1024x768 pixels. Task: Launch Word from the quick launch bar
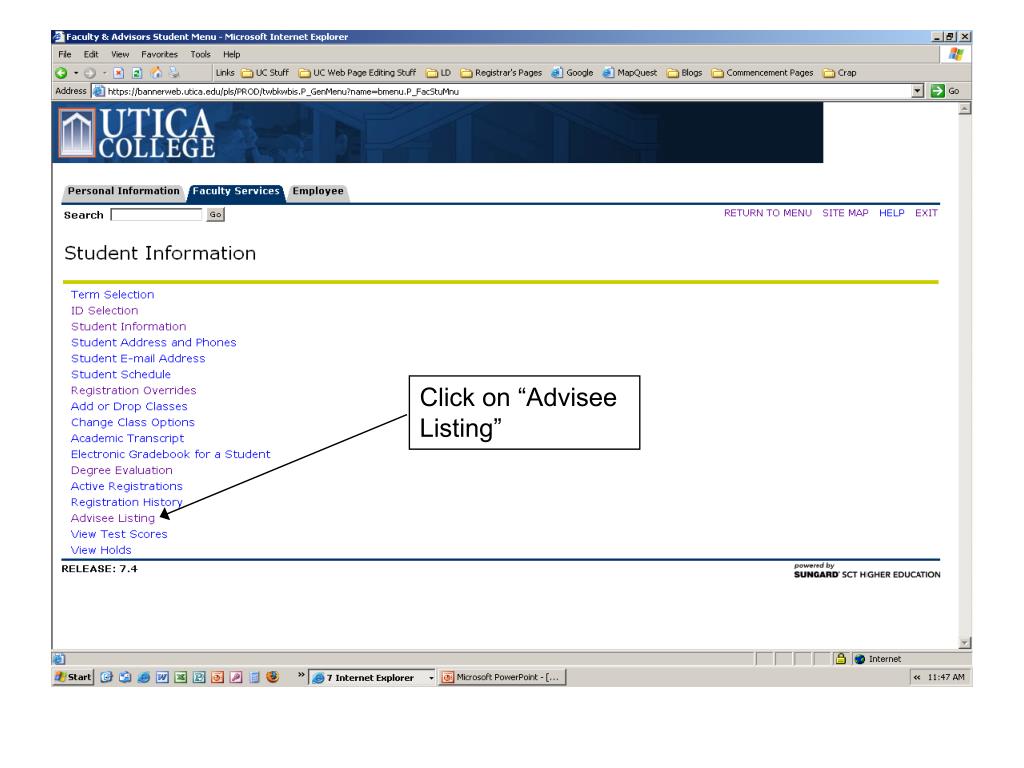tap(162, 677)
